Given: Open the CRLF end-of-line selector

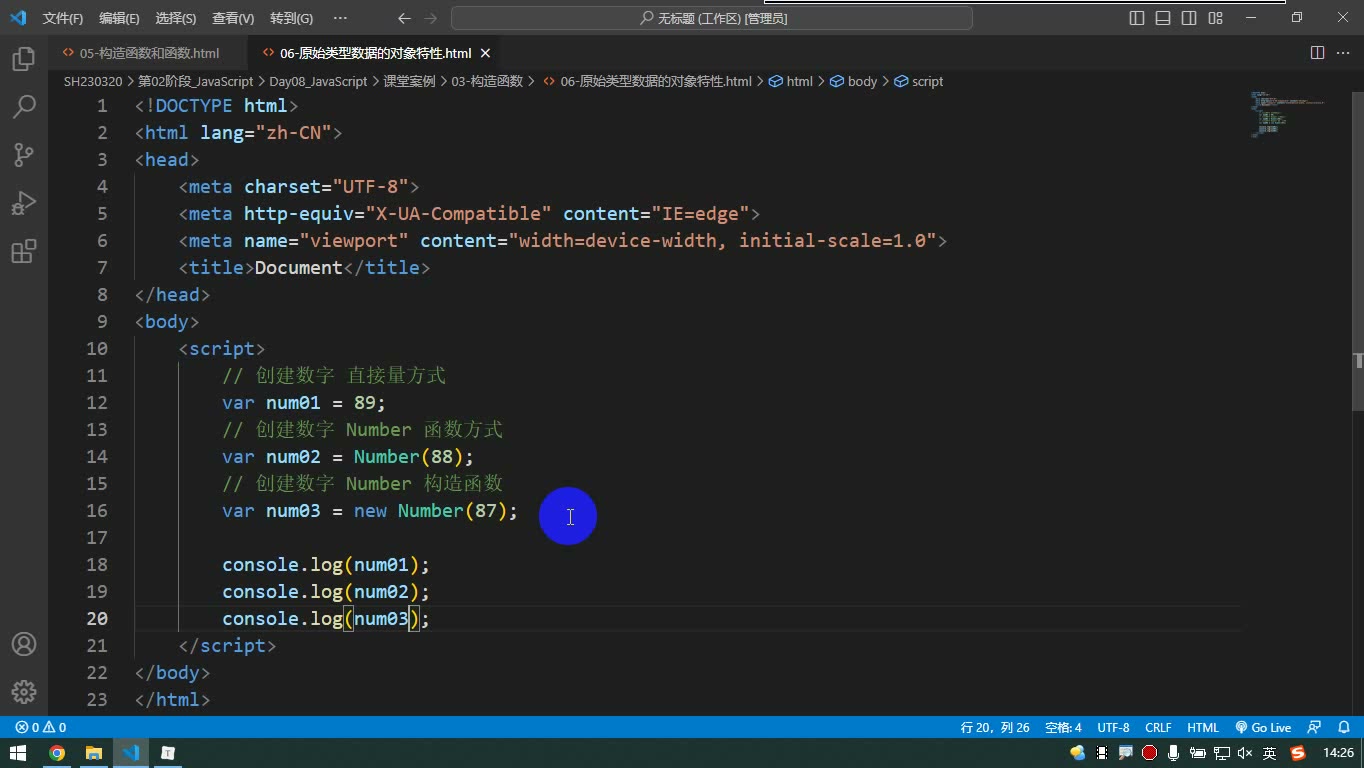Looking at the screenshot, I should (x=1158, y=728).
